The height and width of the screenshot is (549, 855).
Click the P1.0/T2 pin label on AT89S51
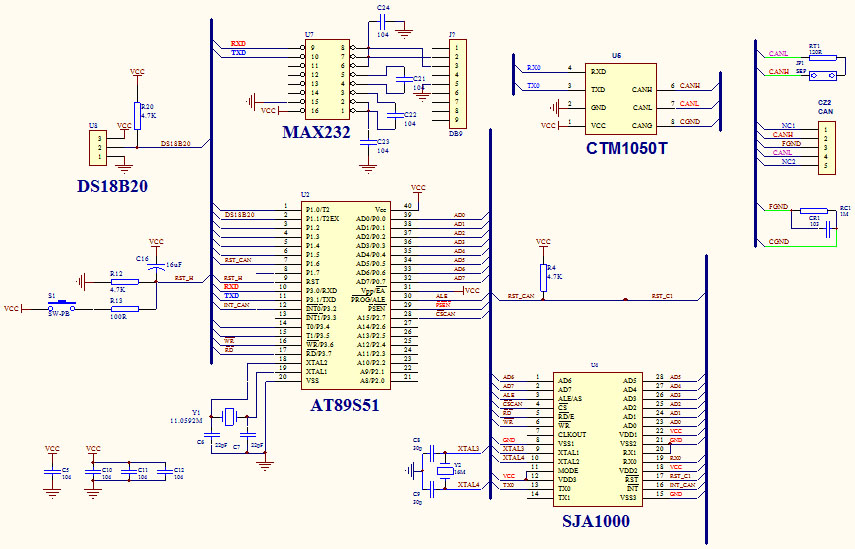point(318,209)
